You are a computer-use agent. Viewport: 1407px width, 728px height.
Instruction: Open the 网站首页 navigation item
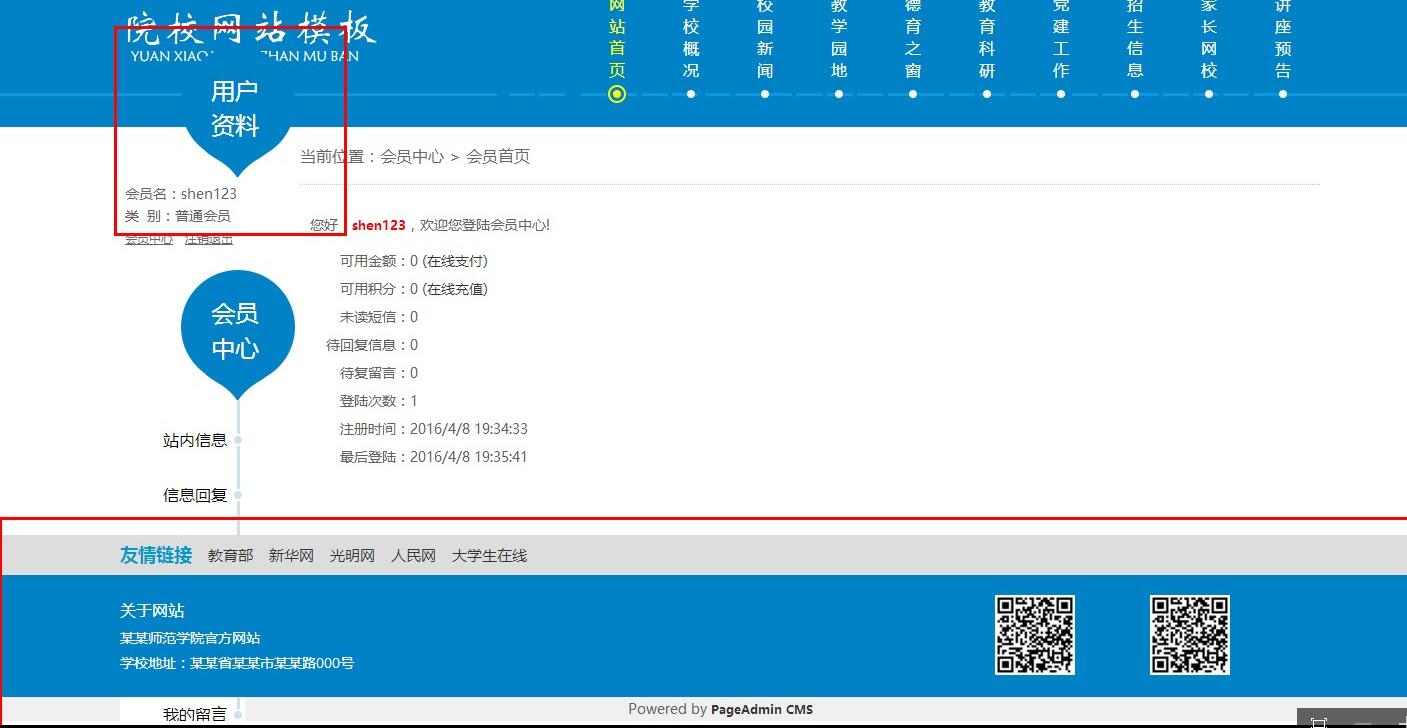(x=617, y=40)
